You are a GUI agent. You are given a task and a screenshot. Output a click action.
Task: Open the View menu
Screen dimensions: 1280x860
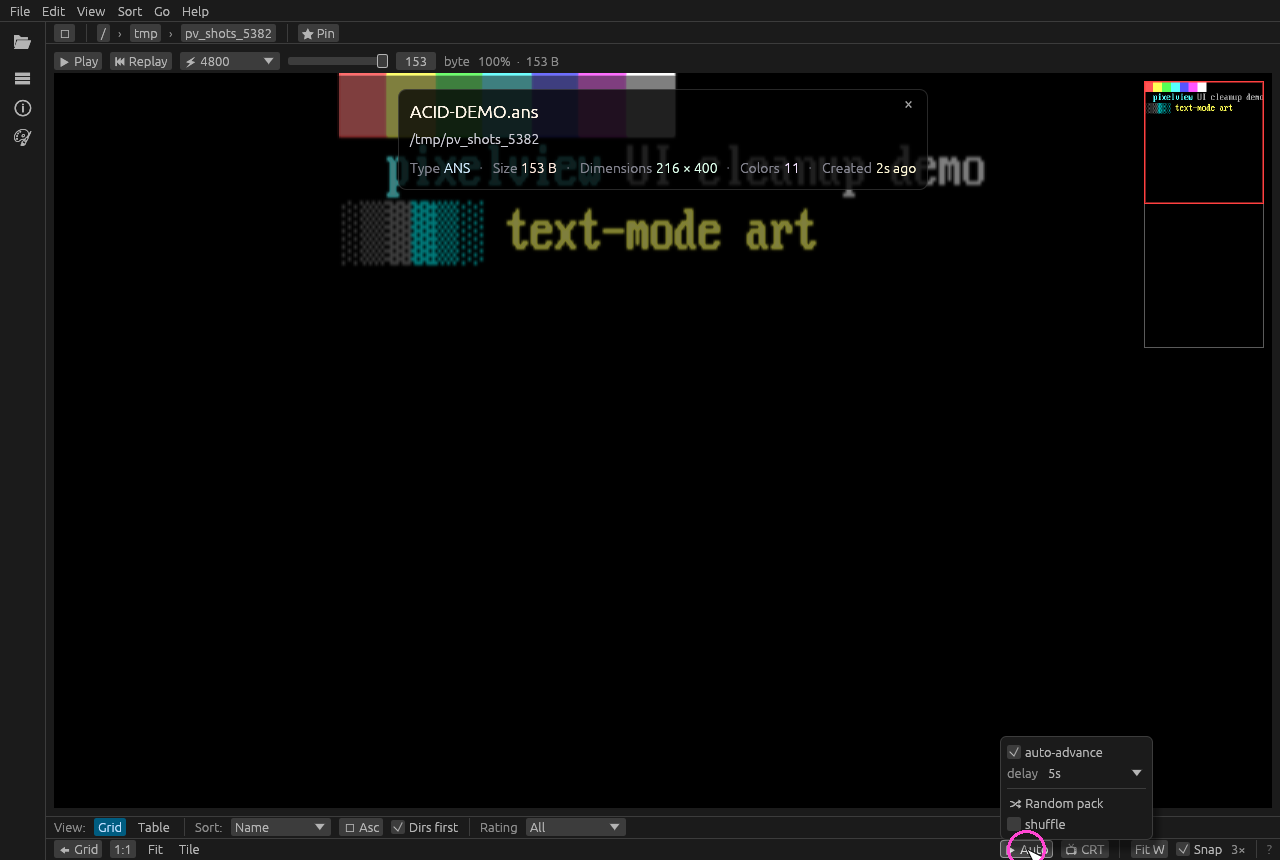pyautogui.click(x=91, y=11)
